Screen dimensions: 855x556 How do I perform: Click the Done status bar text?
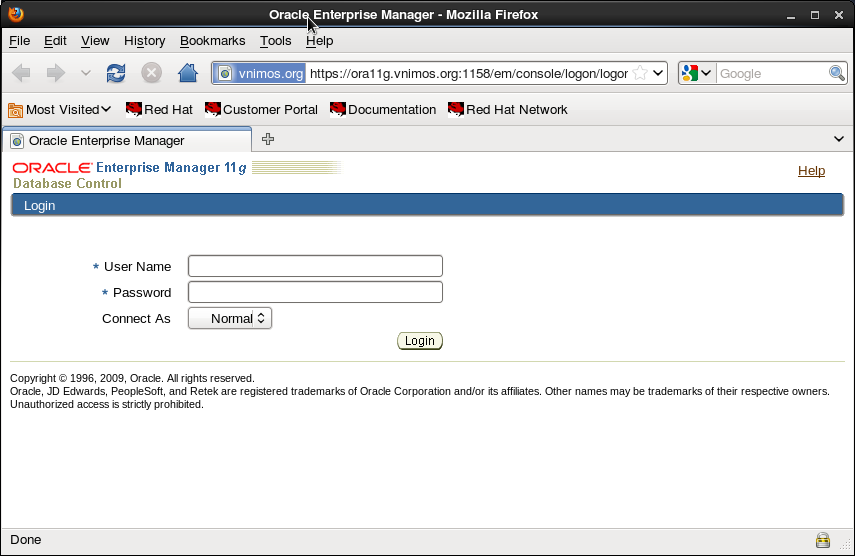click(x=26, y=540)
